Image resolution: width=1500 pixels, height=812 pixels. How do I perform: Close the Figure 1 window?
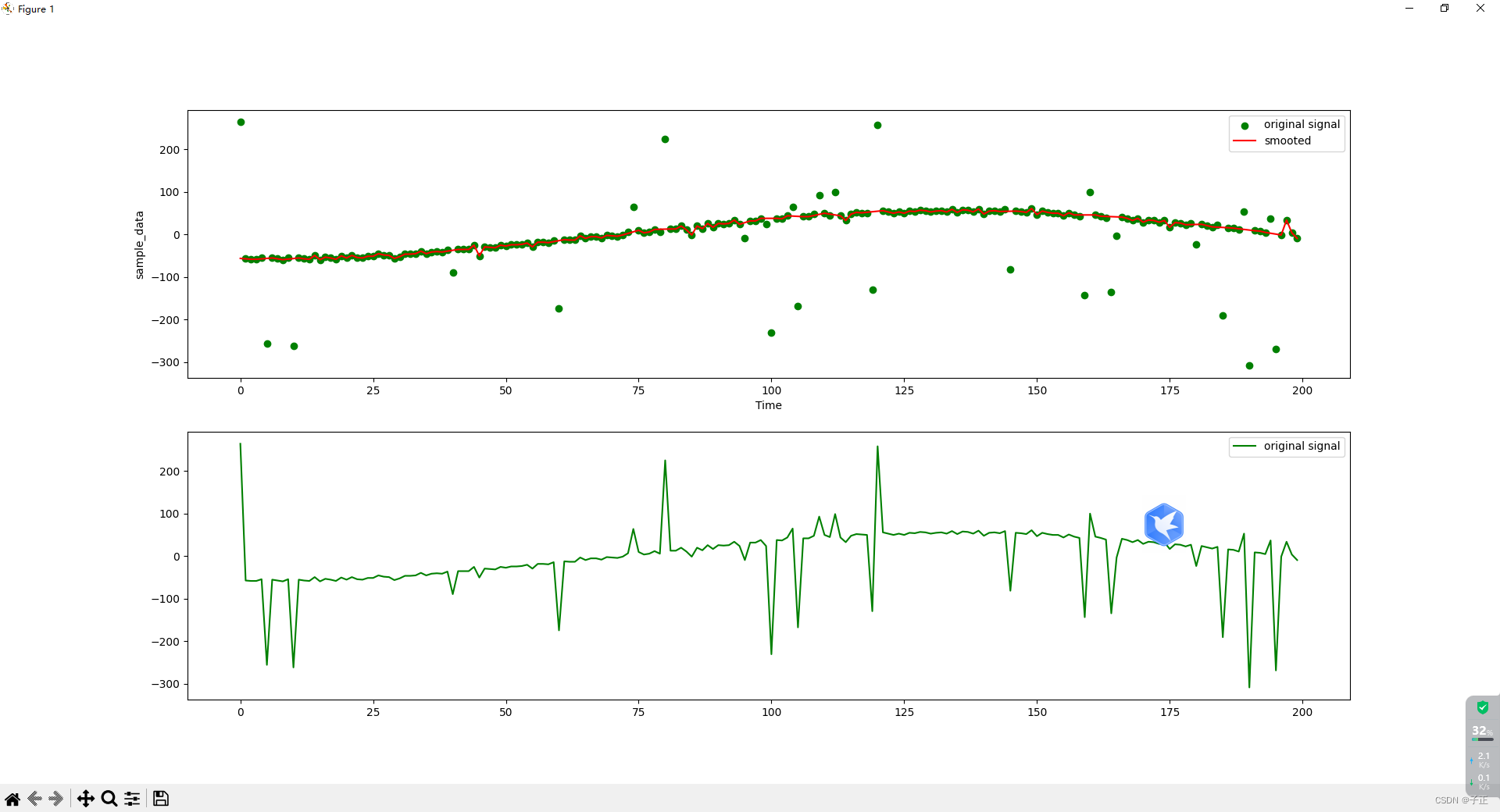[x=1480, y=9]
